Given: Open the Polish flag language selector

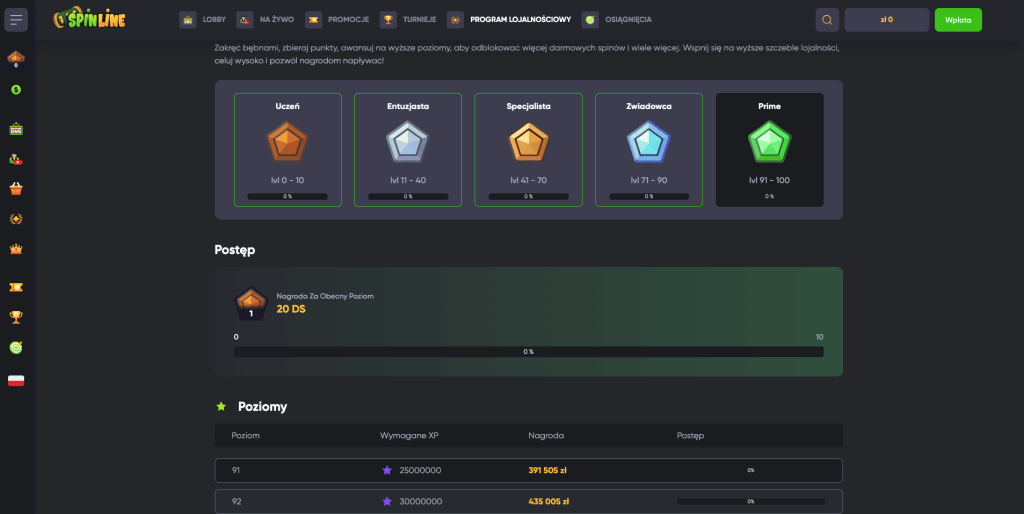Looking at the screenshot, I should tap(16, 380).
